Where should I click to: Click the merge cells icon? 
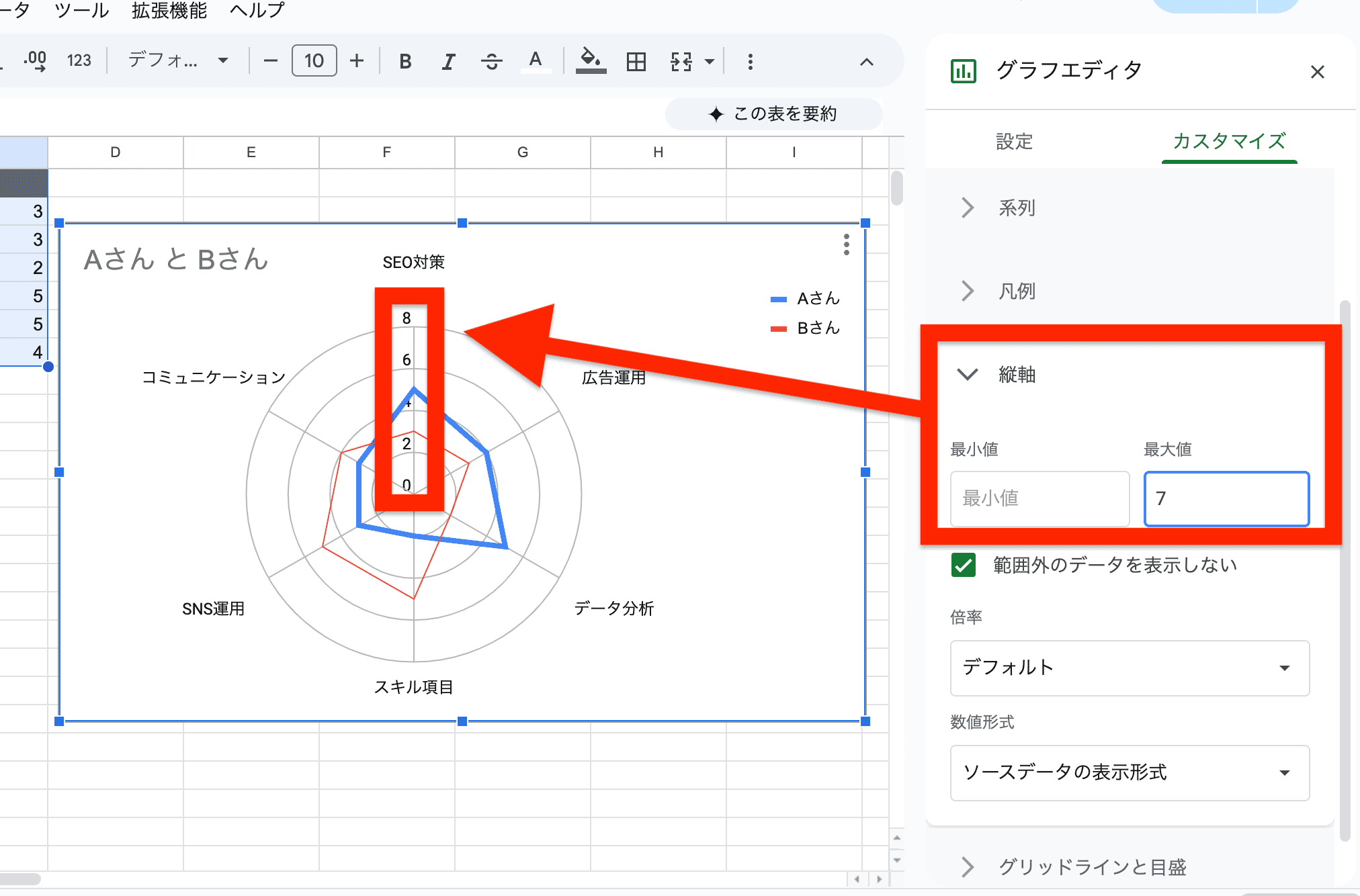[x=681, y=62]
